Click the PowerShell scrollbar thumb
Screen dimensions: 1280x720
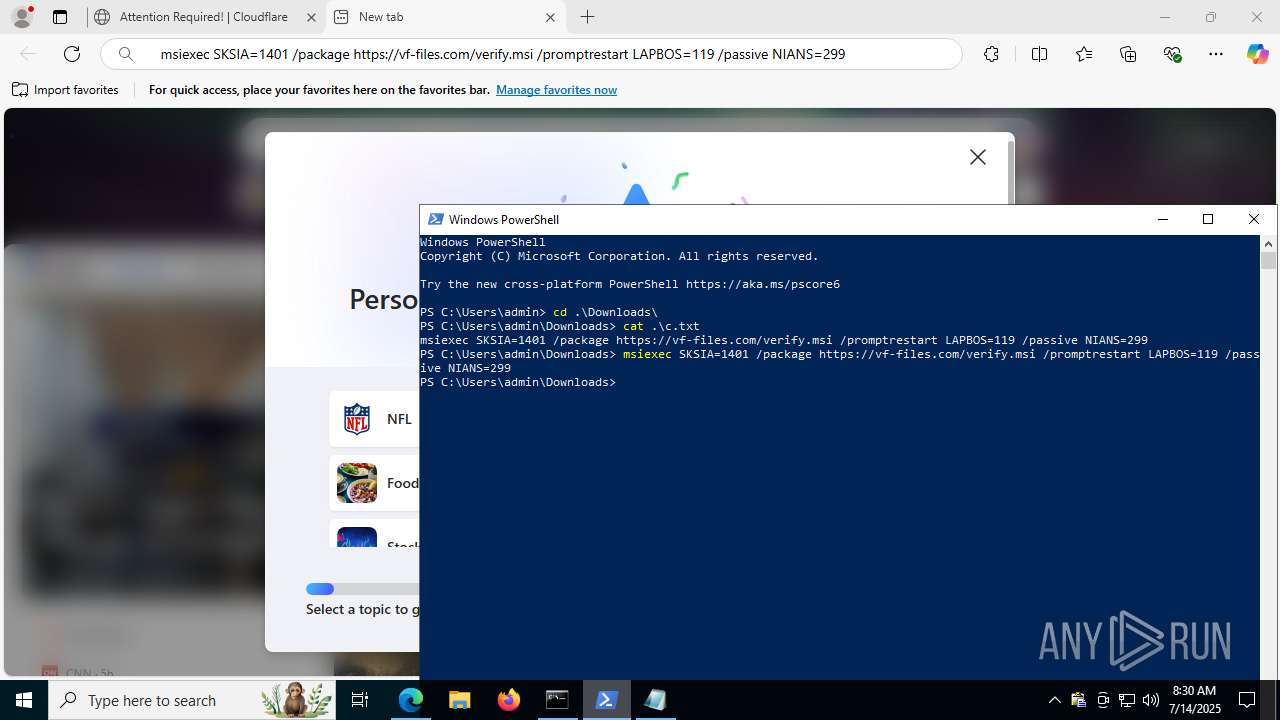coord(1269,260)
